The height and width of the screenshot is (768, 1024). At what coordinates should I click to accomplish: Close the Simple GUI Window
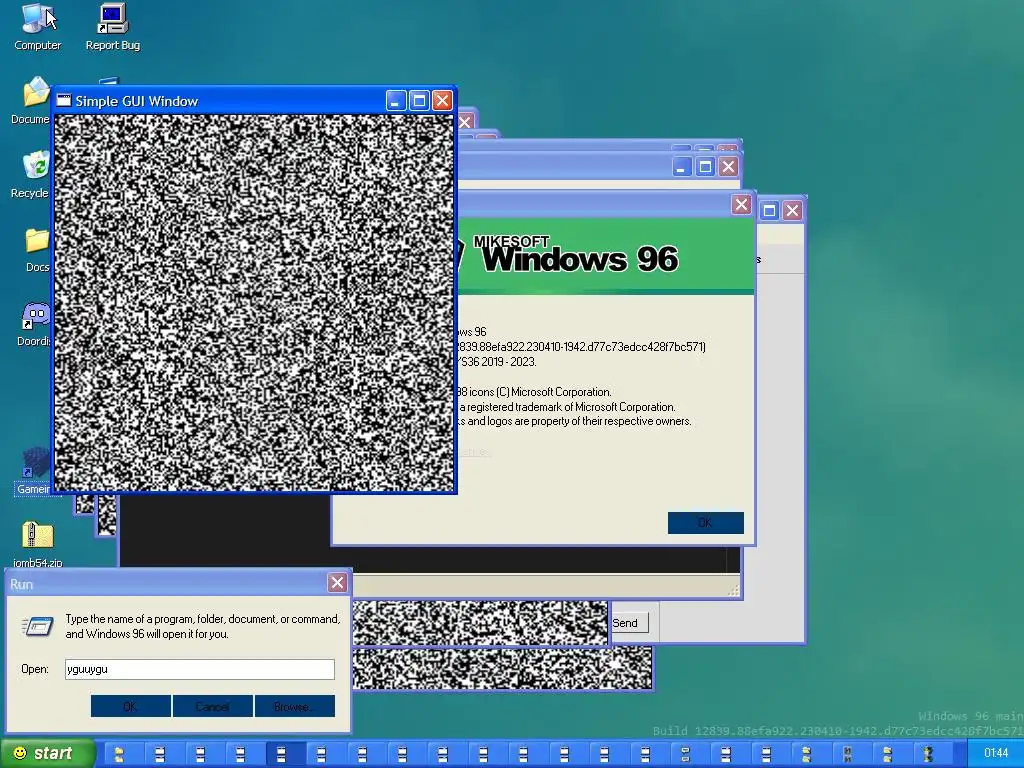click(442, 101)
